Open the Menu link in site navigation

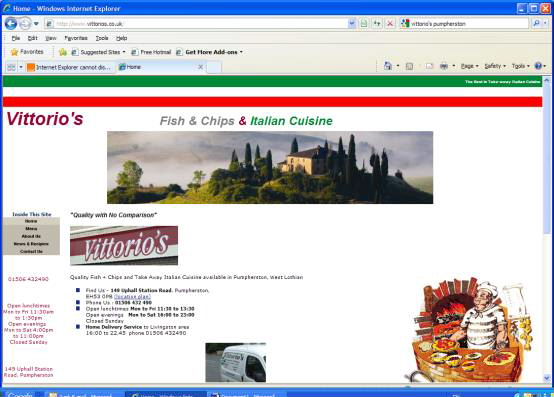31,229
